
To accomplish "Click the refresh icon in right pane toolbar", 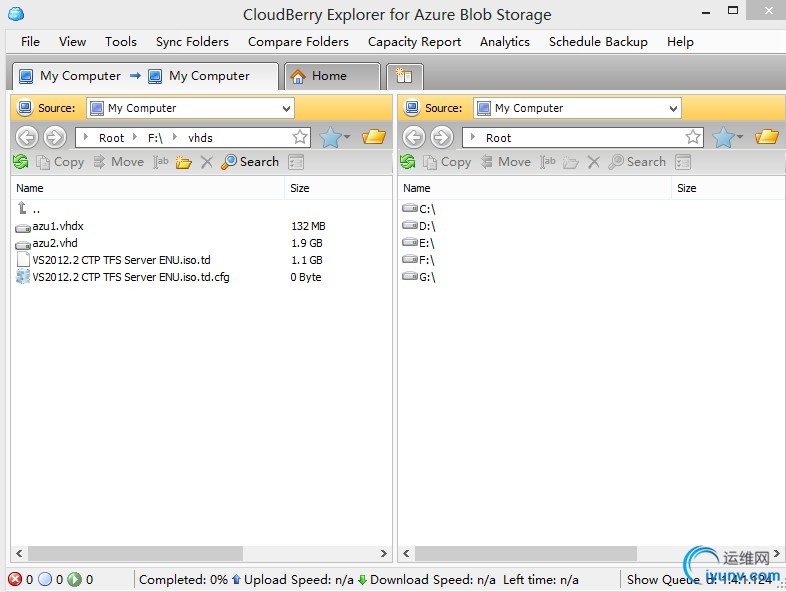I will [408, 161].
